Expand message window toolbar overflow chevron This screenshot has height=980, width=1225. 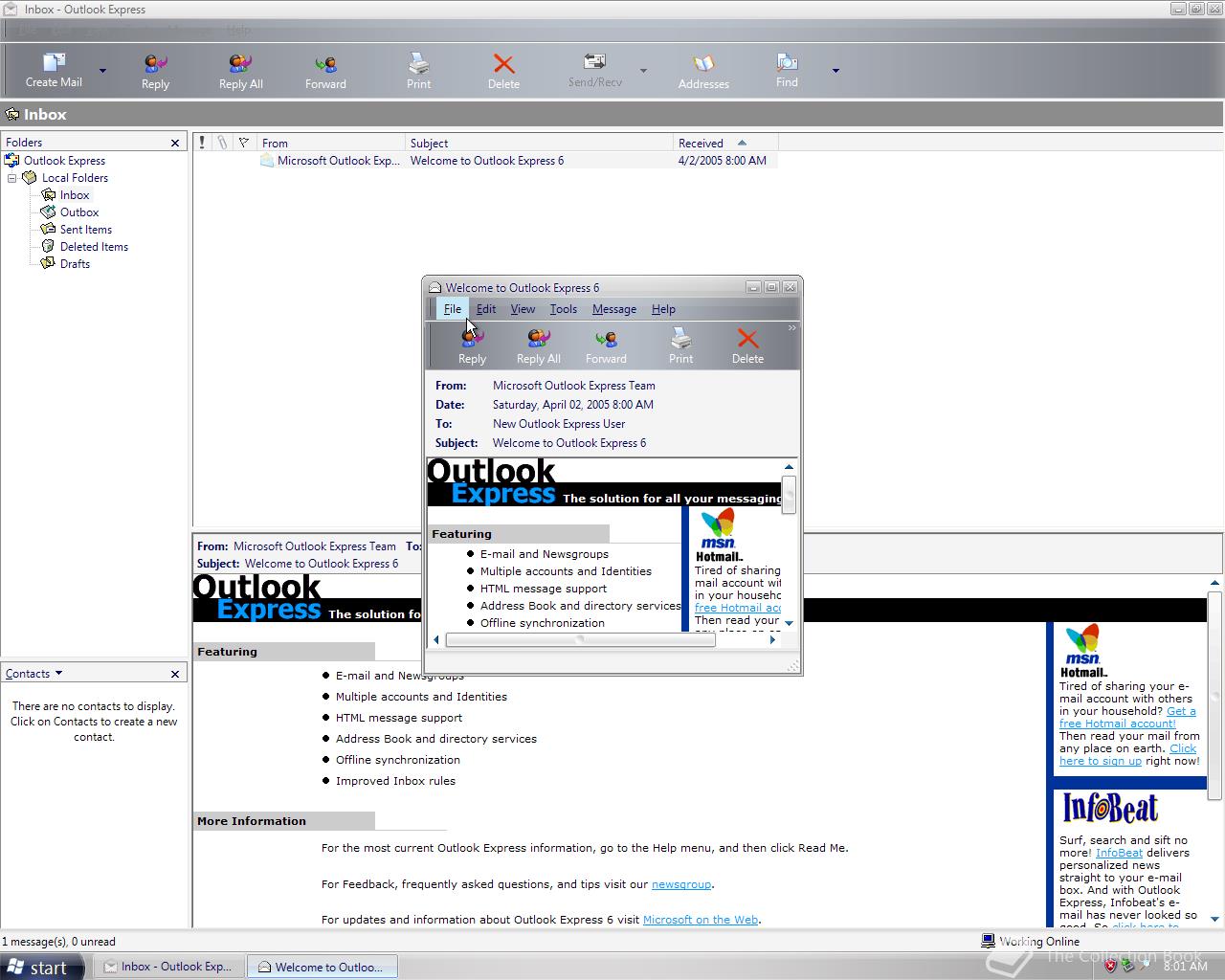pyautogui.click(x=791, y=328)
